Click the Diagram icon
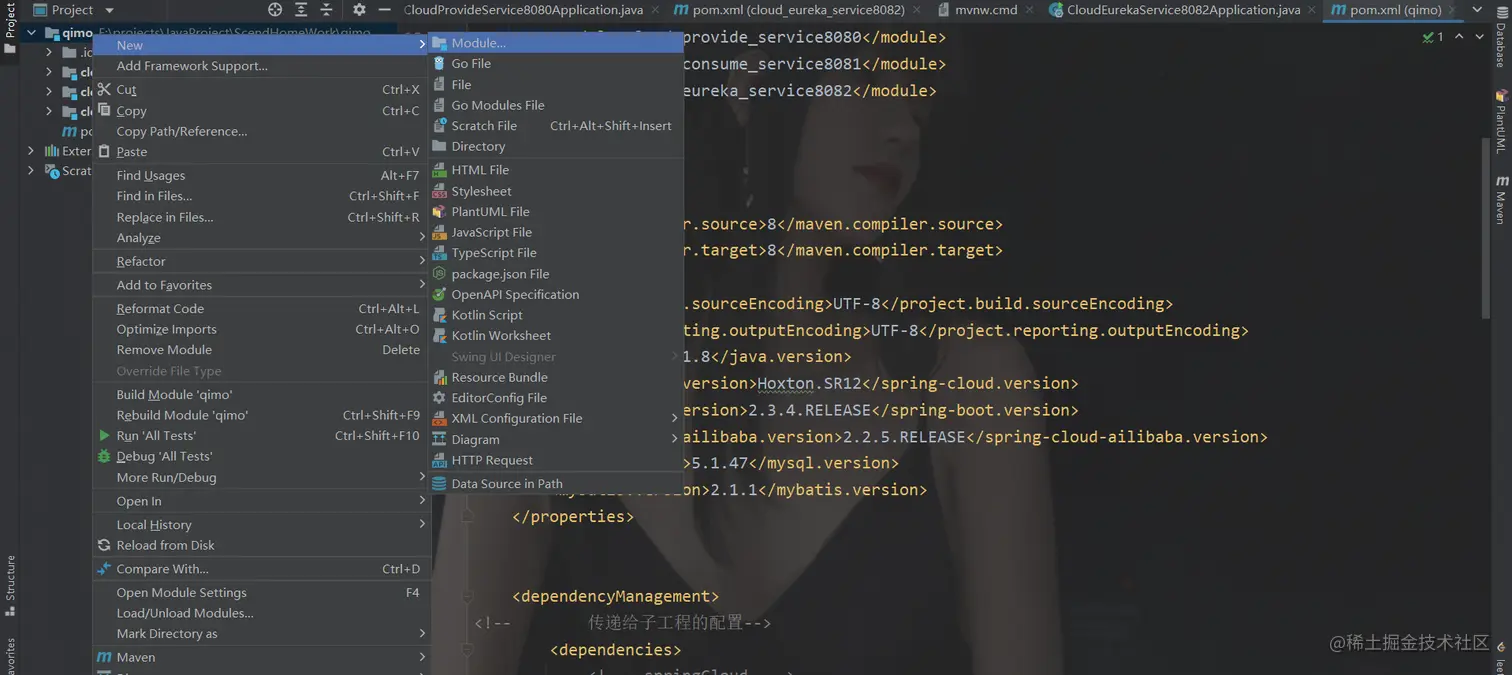 point(439,439)
